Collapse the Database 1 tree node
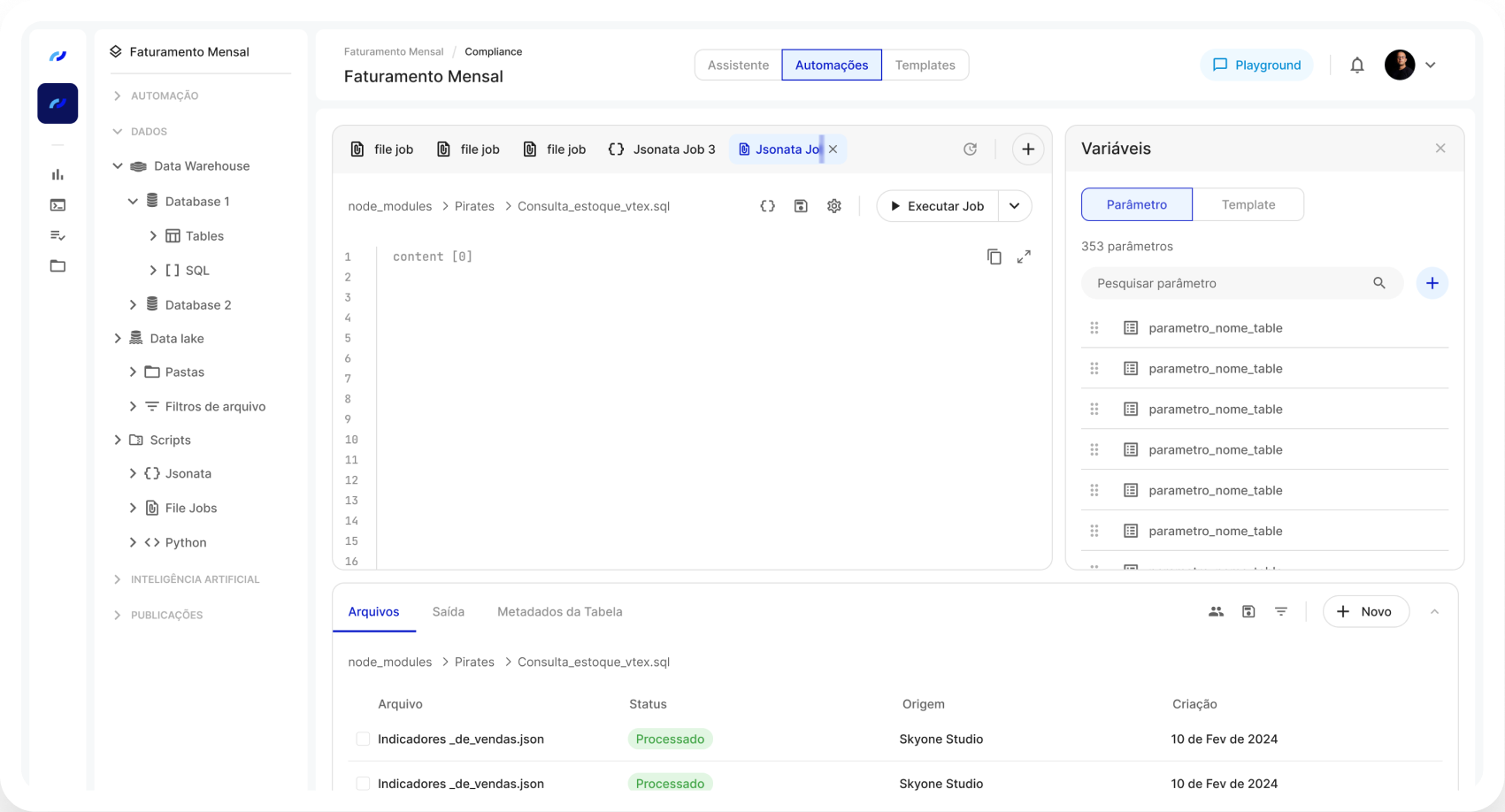This screenshot has width=1505, height=812. coord(133,202)
